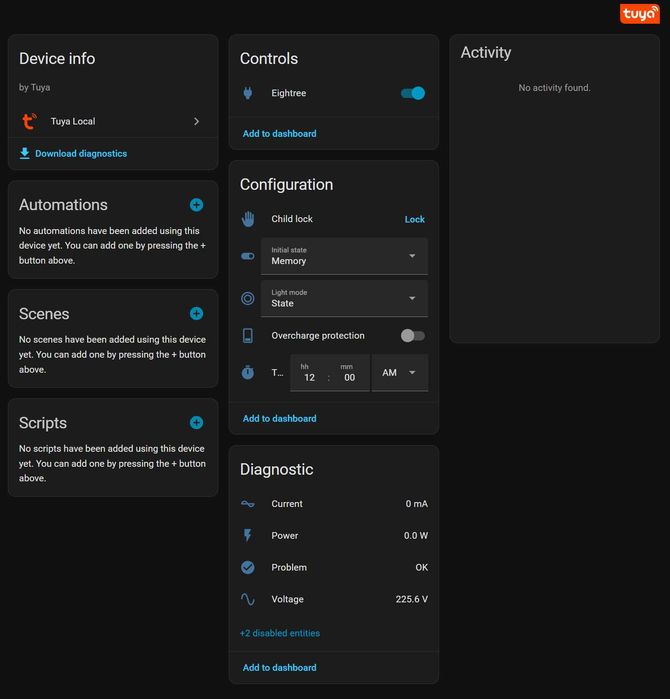This screenshot has height=699, width=670.
Task: Add a new scene with plus icon
Action: tap(196, 313)
